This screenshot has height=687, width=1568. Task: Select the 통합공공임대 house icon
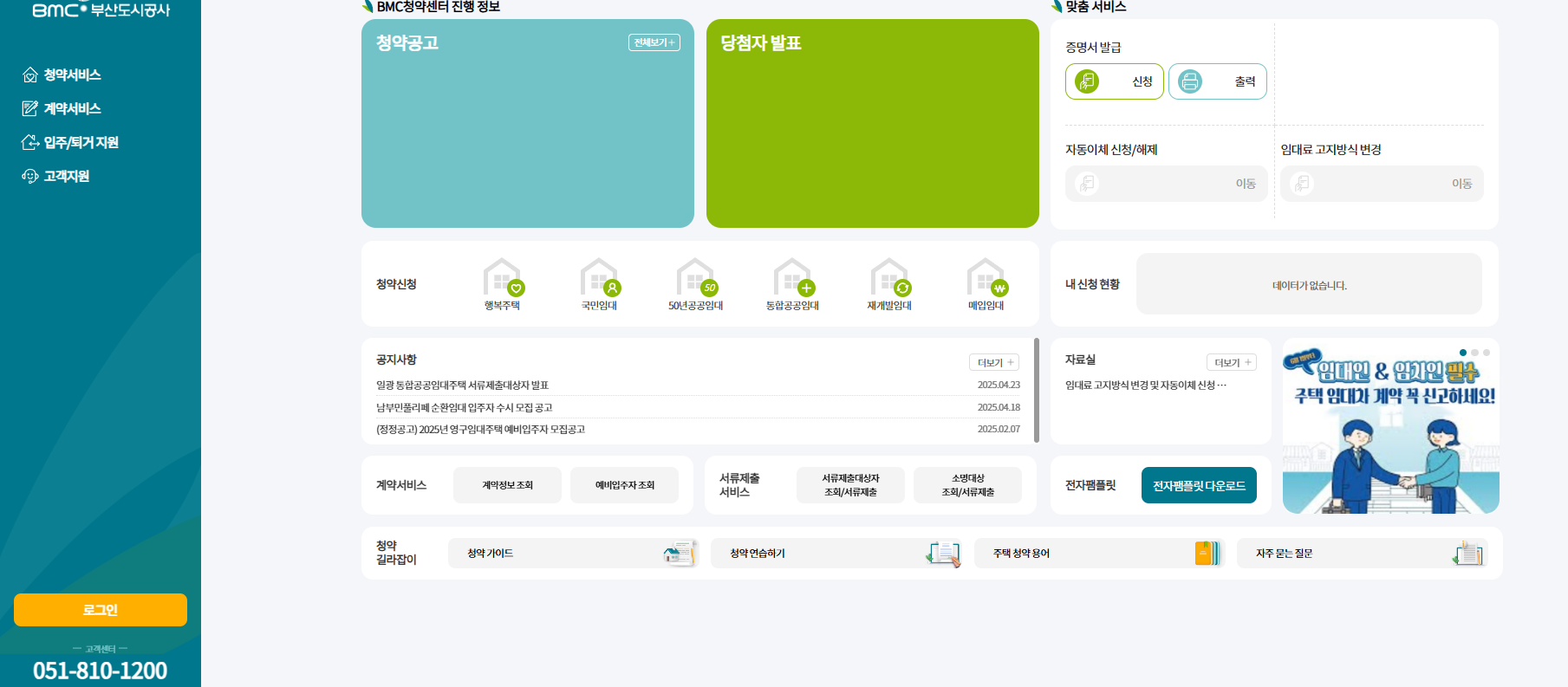point(793,278)
